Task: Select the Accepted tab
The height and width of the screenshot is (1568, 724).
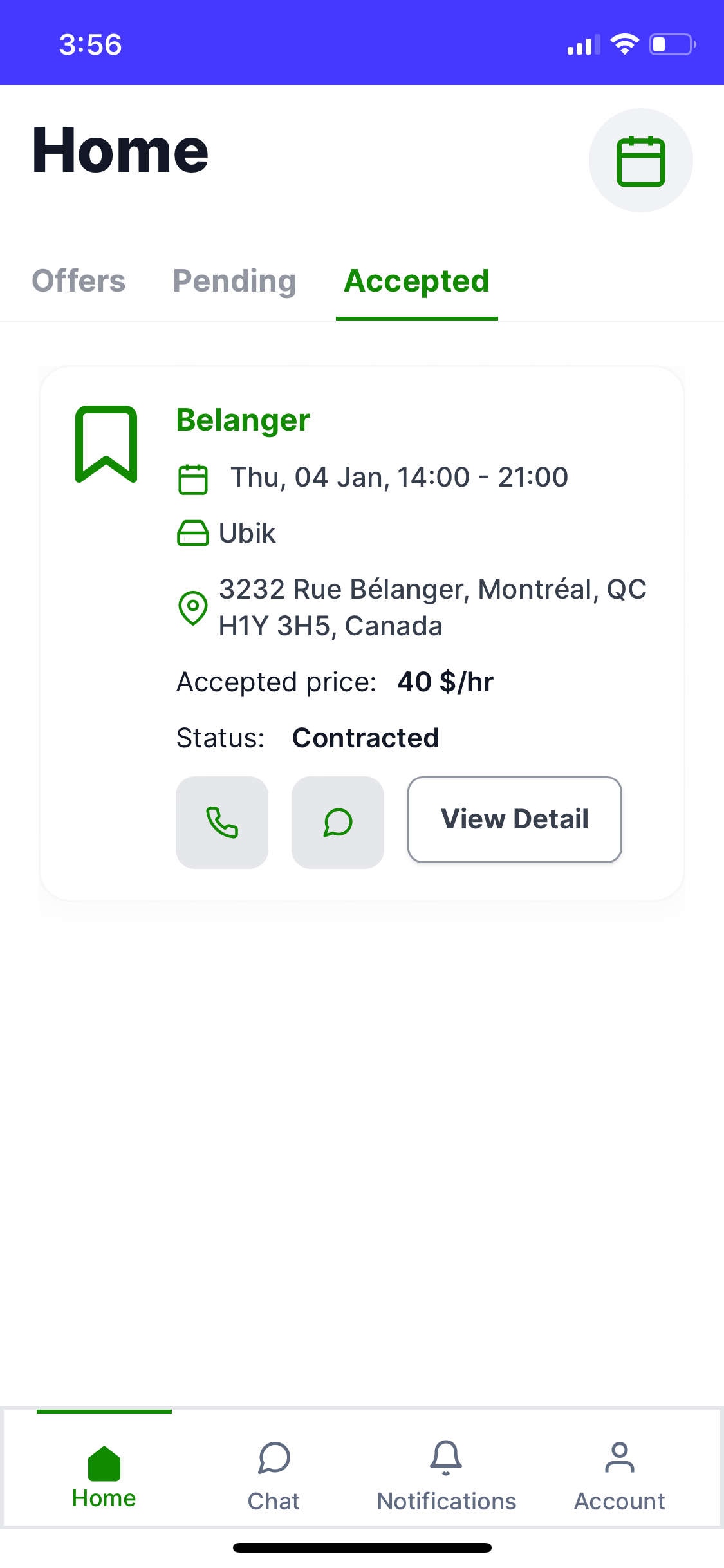Action: coord(417,281)
